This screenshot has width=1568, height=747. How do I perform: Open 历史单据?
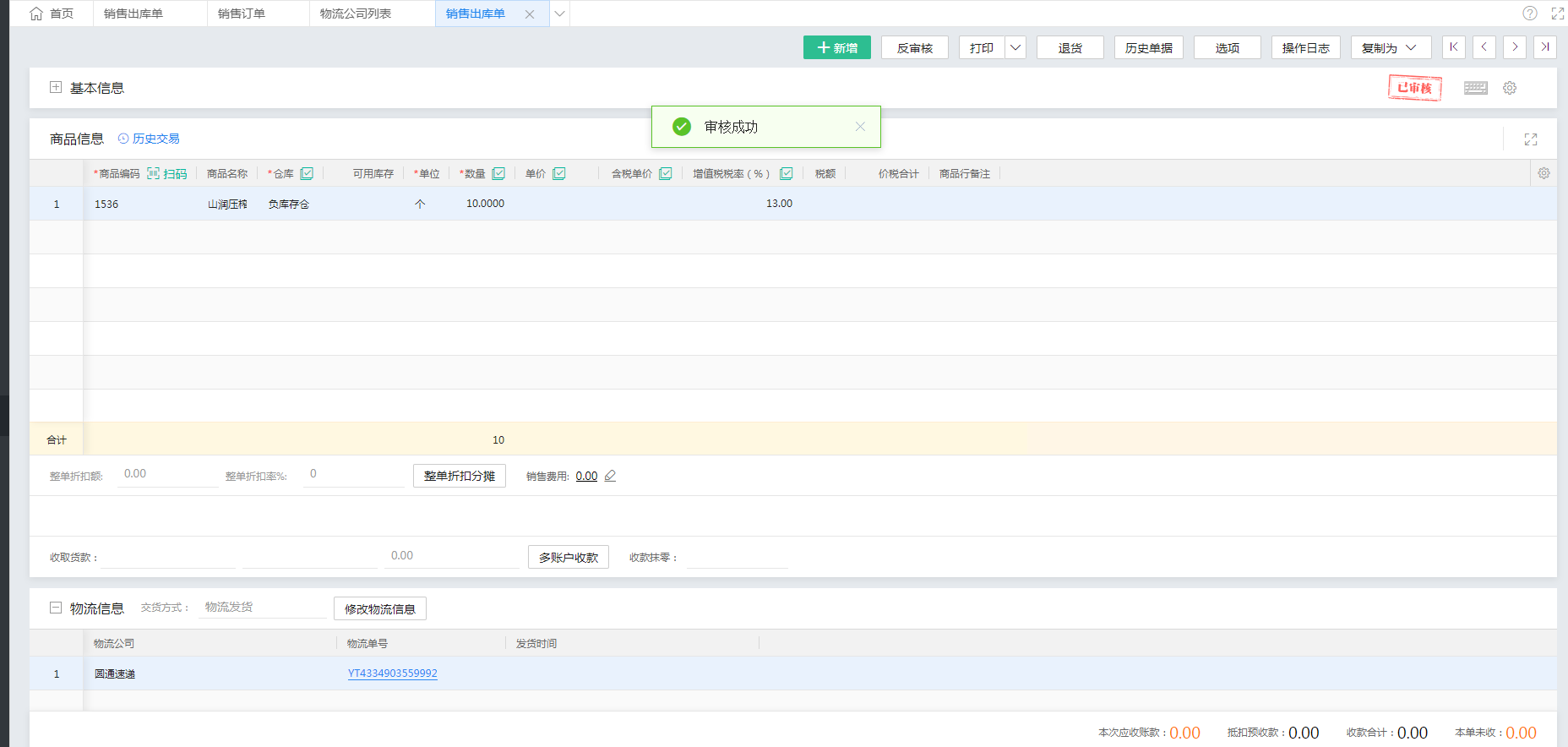click(1149, 47)
